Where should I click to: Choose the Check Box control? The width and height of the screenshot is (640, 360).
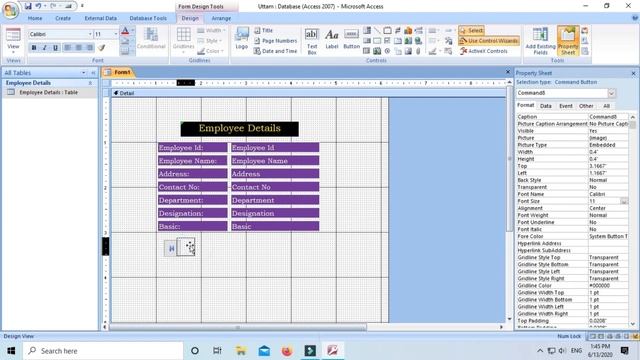(387, 40)
